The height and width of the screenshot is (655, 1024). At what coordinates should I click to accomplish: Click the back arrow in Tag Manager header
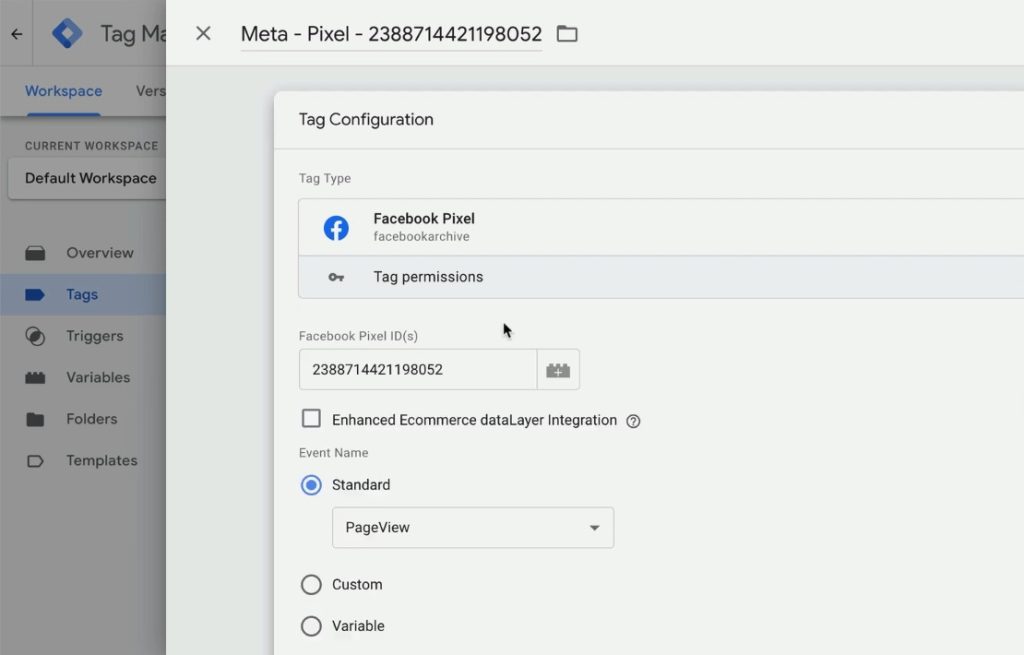click(17, 34)
